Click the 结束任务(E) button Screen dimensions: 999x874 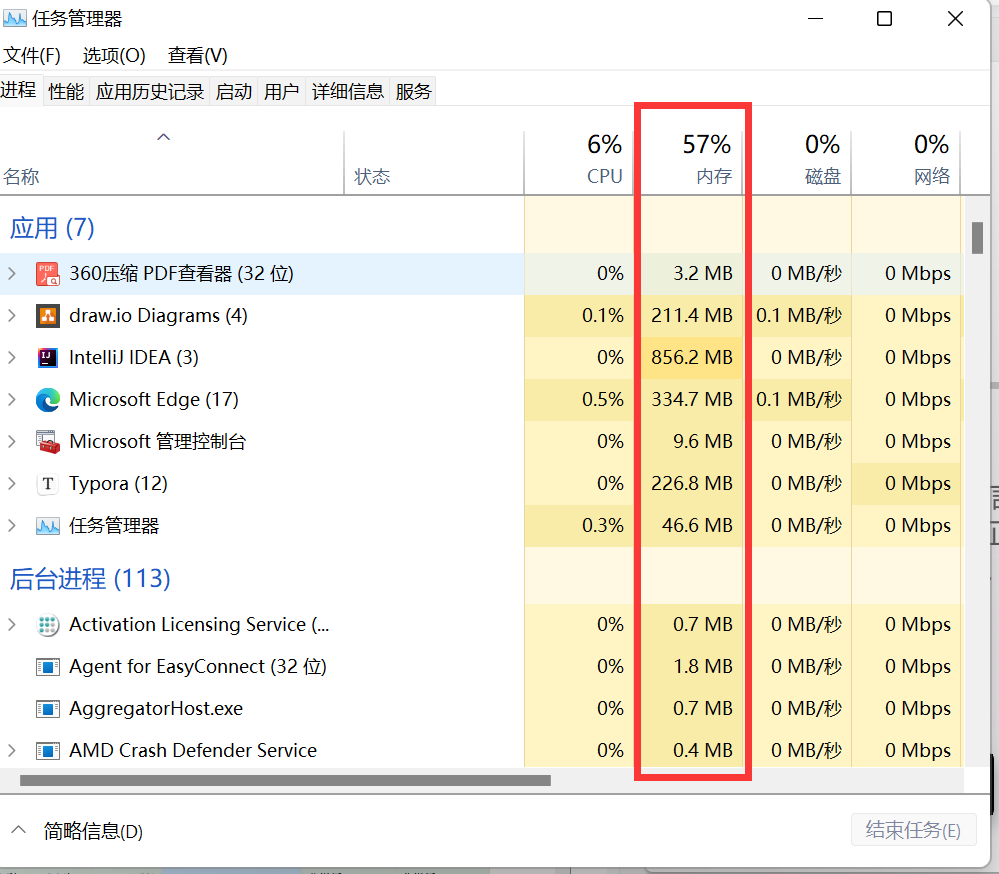914,830
